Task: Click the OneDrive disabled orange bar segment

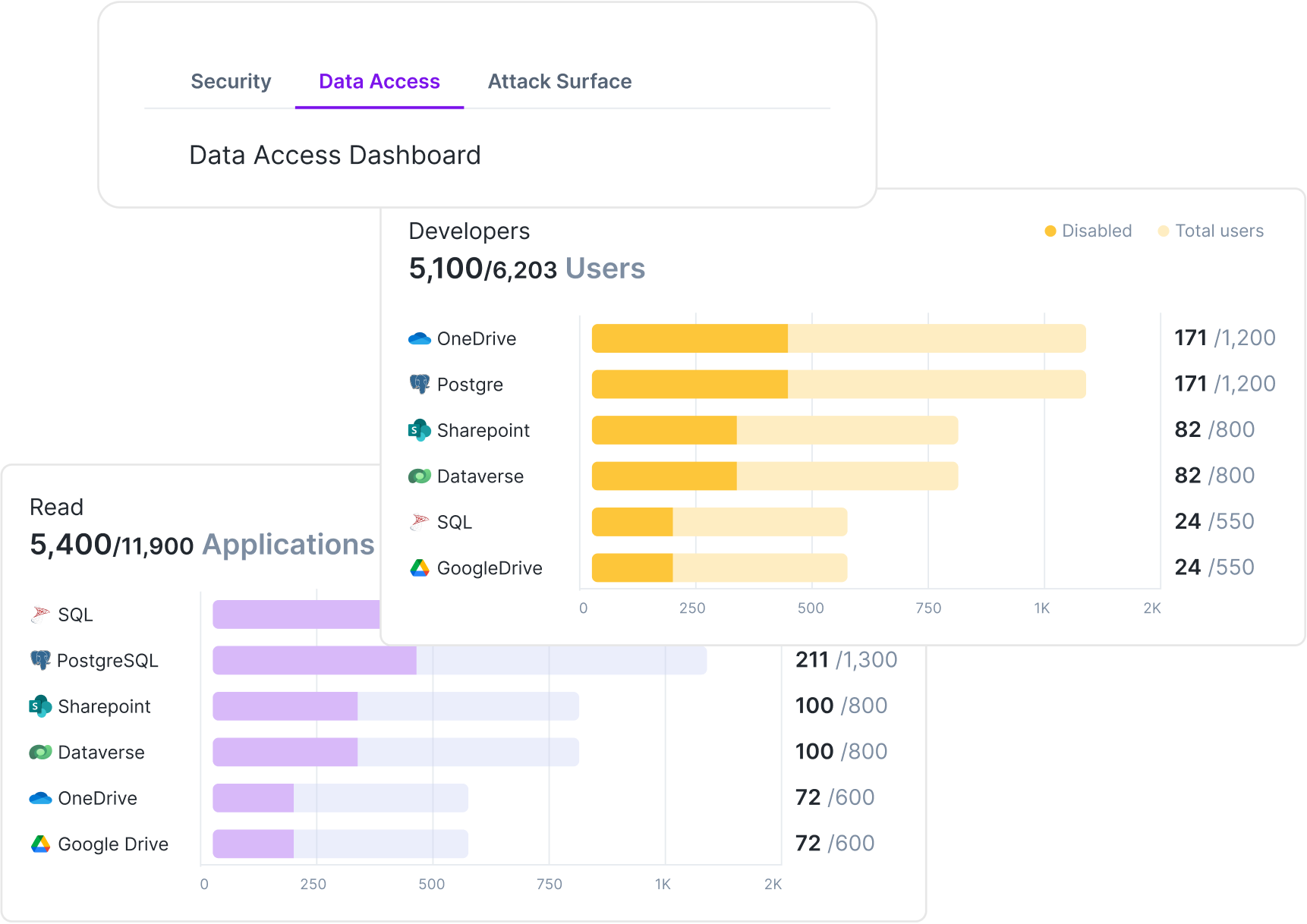Action: pyautogui.click(x=689, y=338)
